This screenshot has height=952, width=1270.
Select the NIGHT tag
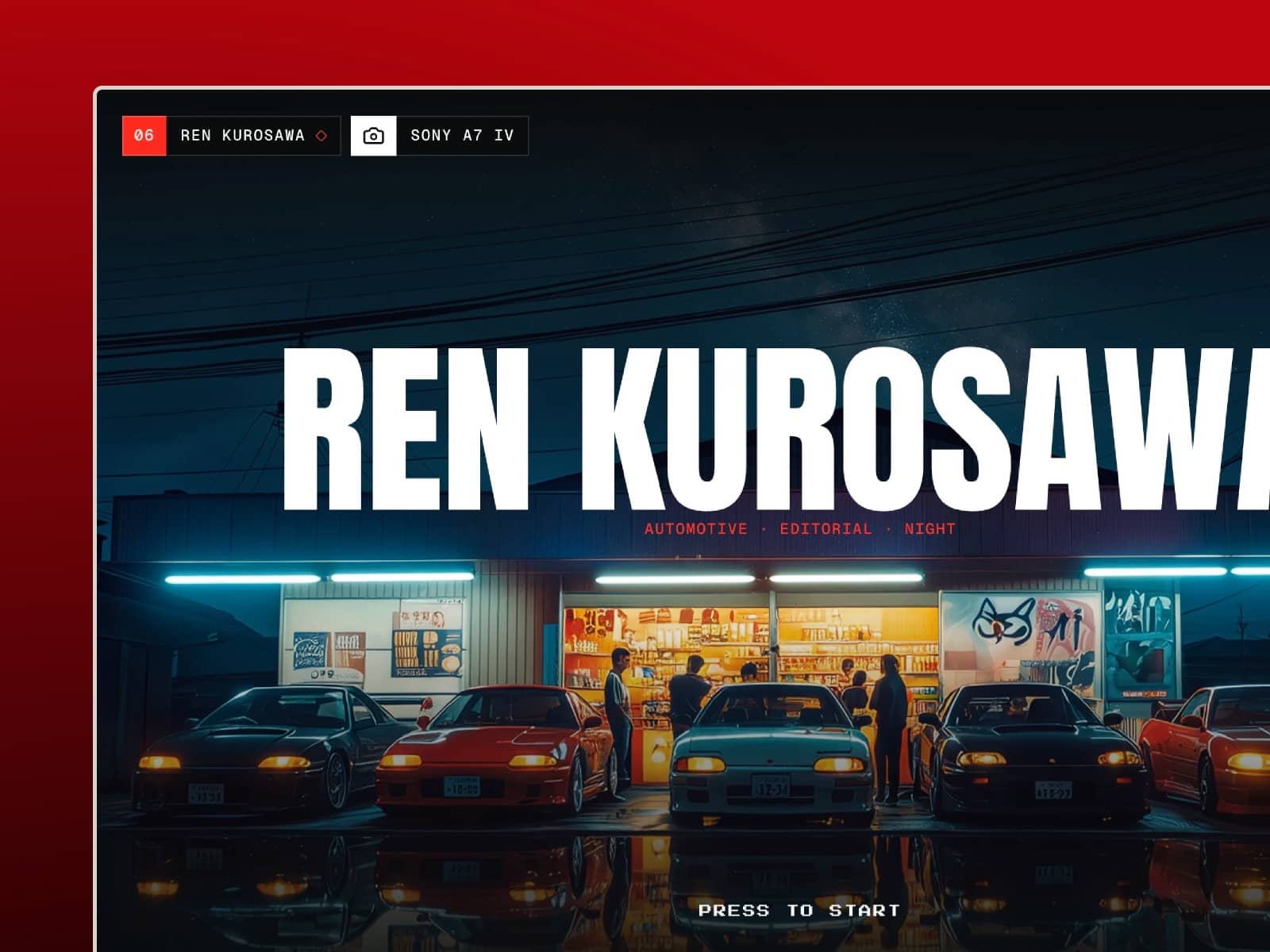pos(930,528)
